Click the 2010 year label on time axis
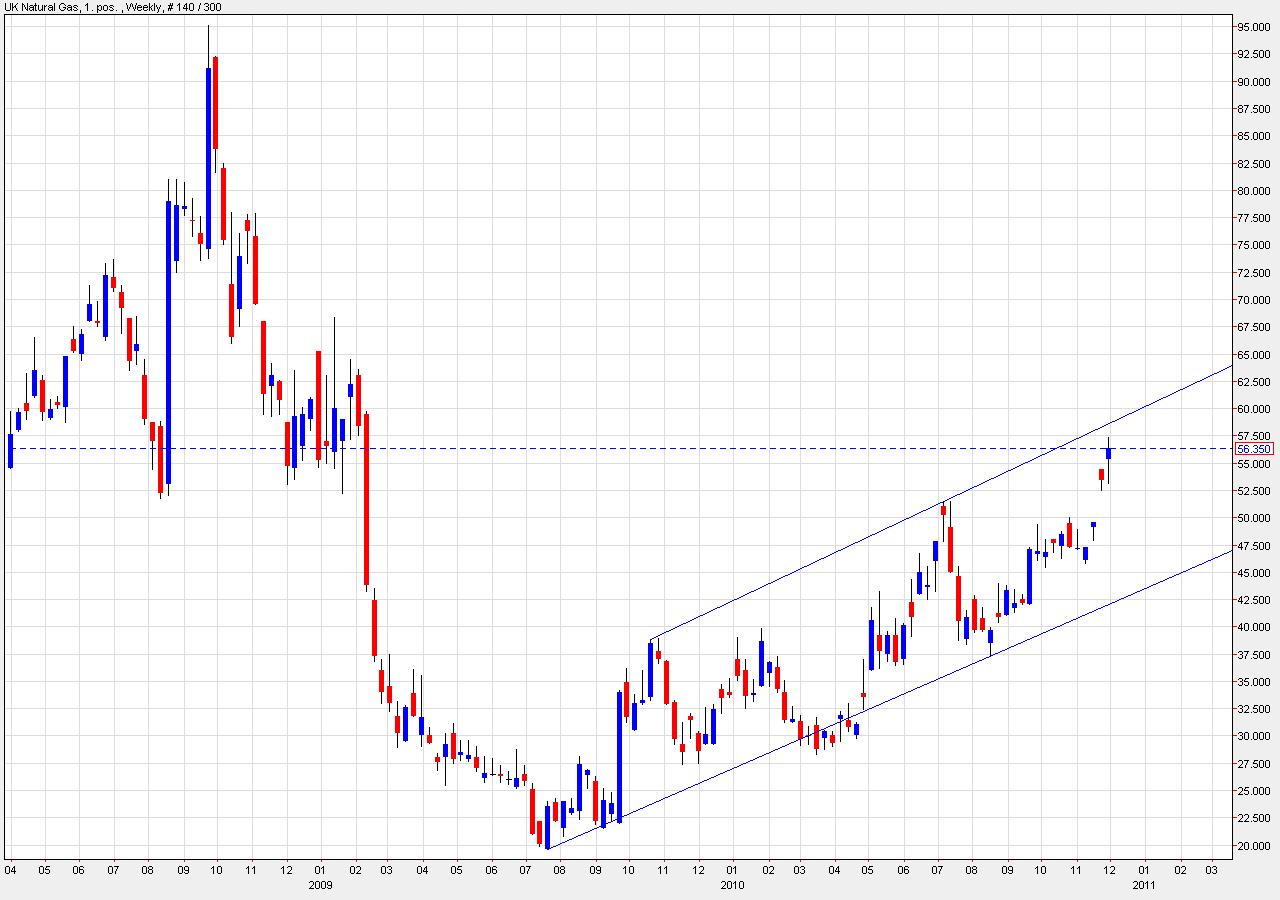The width and height of the screenshot is (1280, 900). [732, 885]
